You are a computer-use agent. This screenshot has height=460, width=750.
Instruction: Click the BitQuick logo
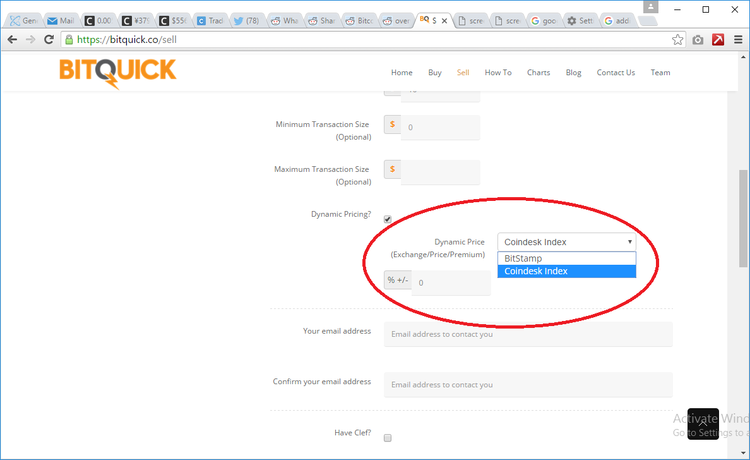[x=118, y=73]
